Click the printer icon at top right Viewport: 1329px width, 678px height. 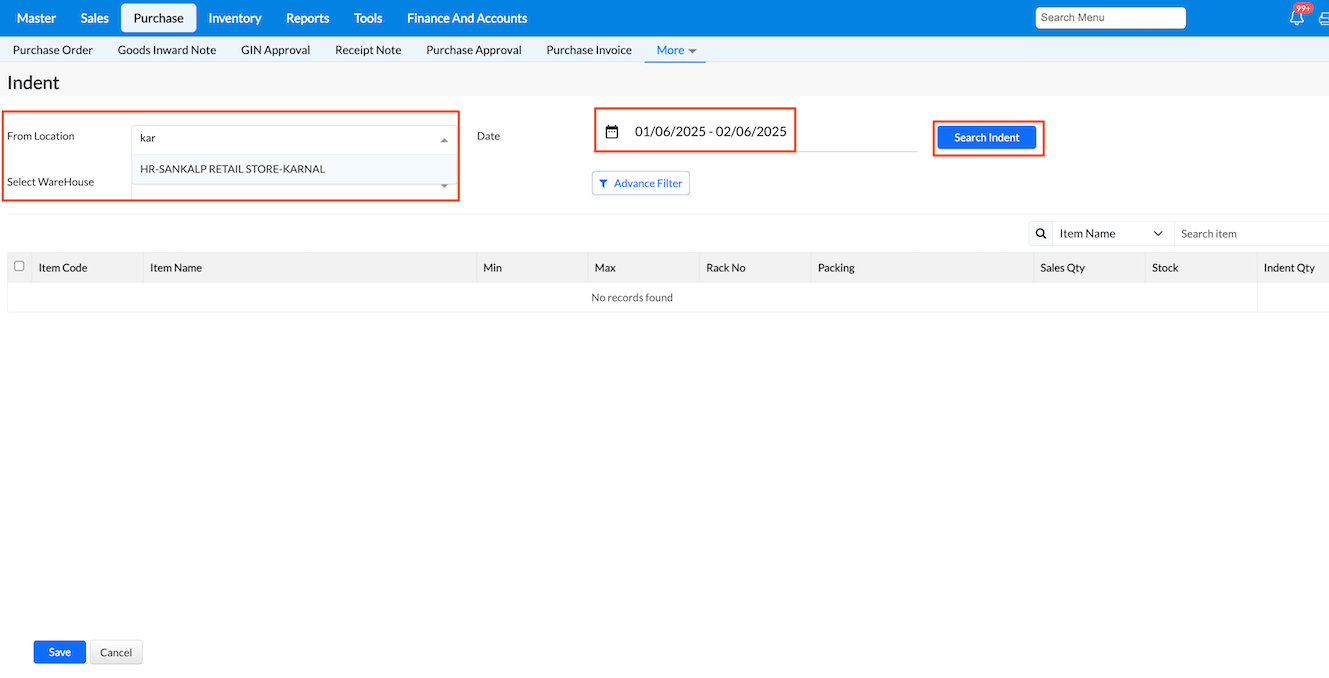click(x=1323, y=18)
